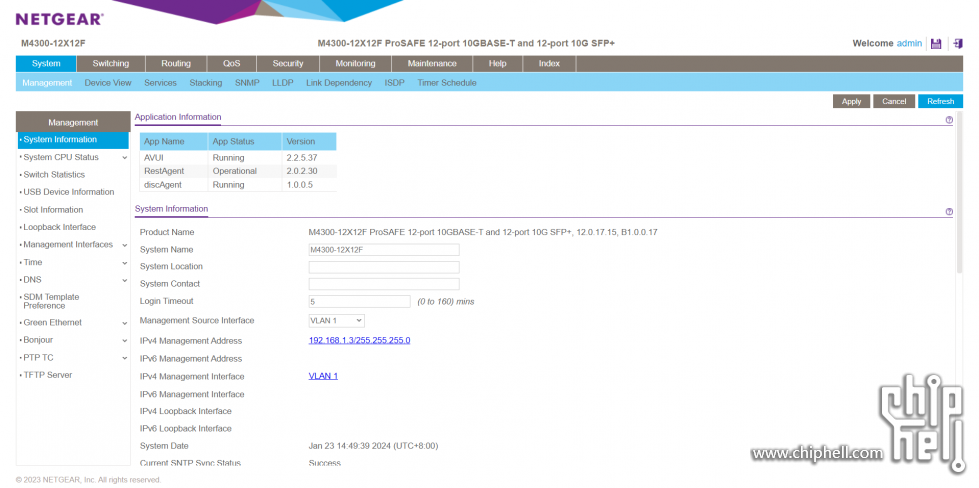
Task: Open SDM Template Preference page
Action: pos(51,301)
